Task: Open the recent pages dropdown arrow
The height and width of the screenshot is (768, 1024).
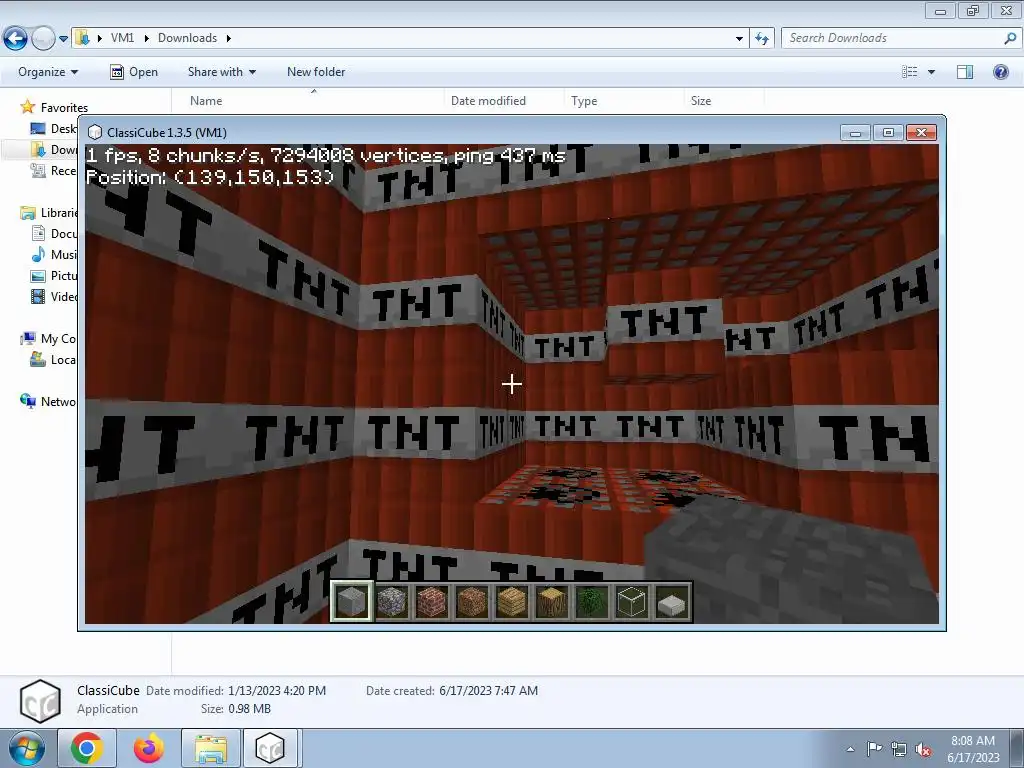Action: point(63,39)
